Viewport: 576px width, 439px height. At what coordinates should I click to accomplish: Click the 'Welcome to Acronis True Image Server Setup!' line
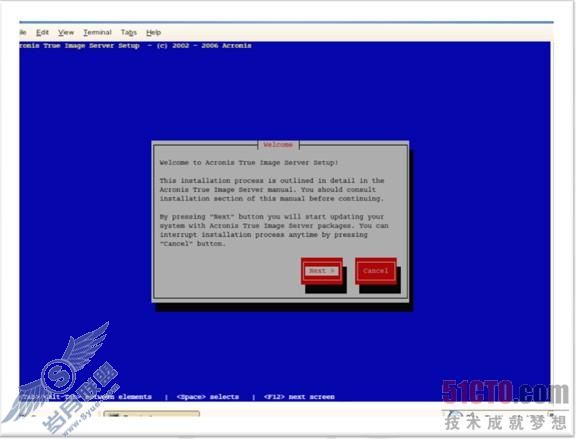(249, 162)
